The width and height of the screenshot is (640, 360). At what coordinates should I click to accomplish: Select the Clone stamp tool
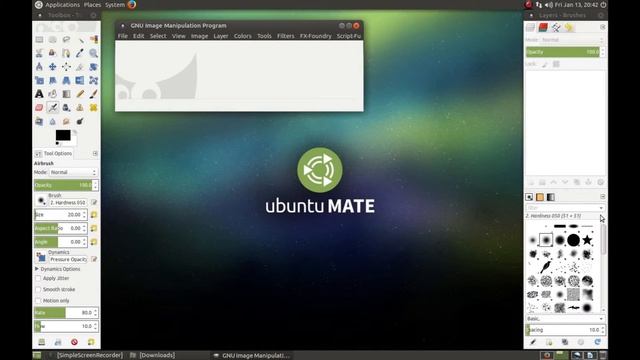[80, 107]
